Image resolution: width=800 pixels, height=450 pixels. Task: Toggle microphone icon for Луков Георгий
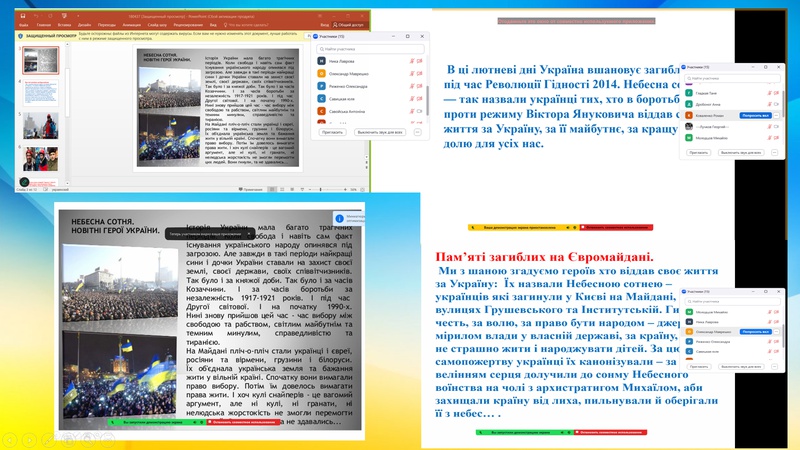point(770,127)
